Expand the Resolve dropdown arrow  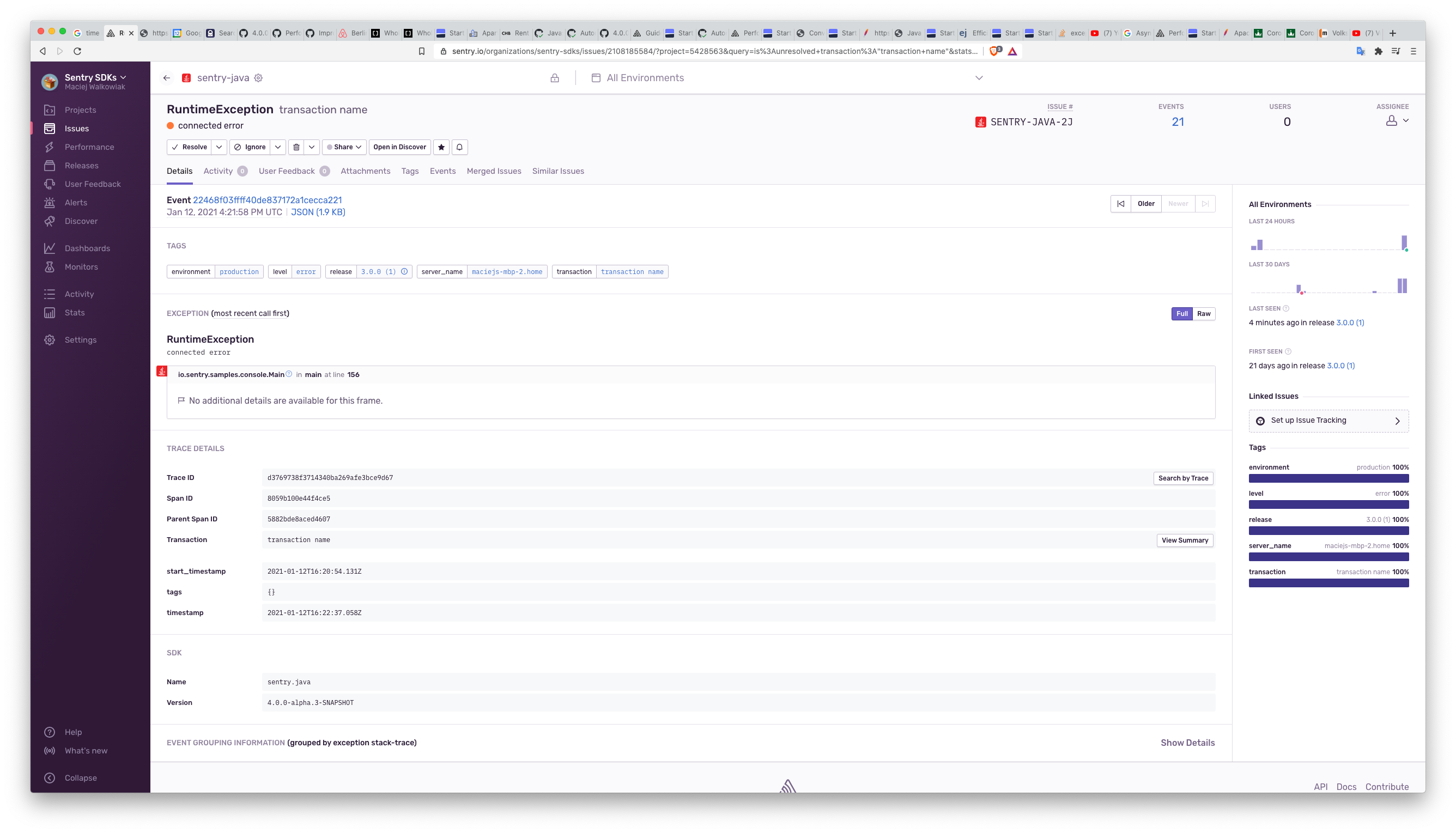(219, 147)
